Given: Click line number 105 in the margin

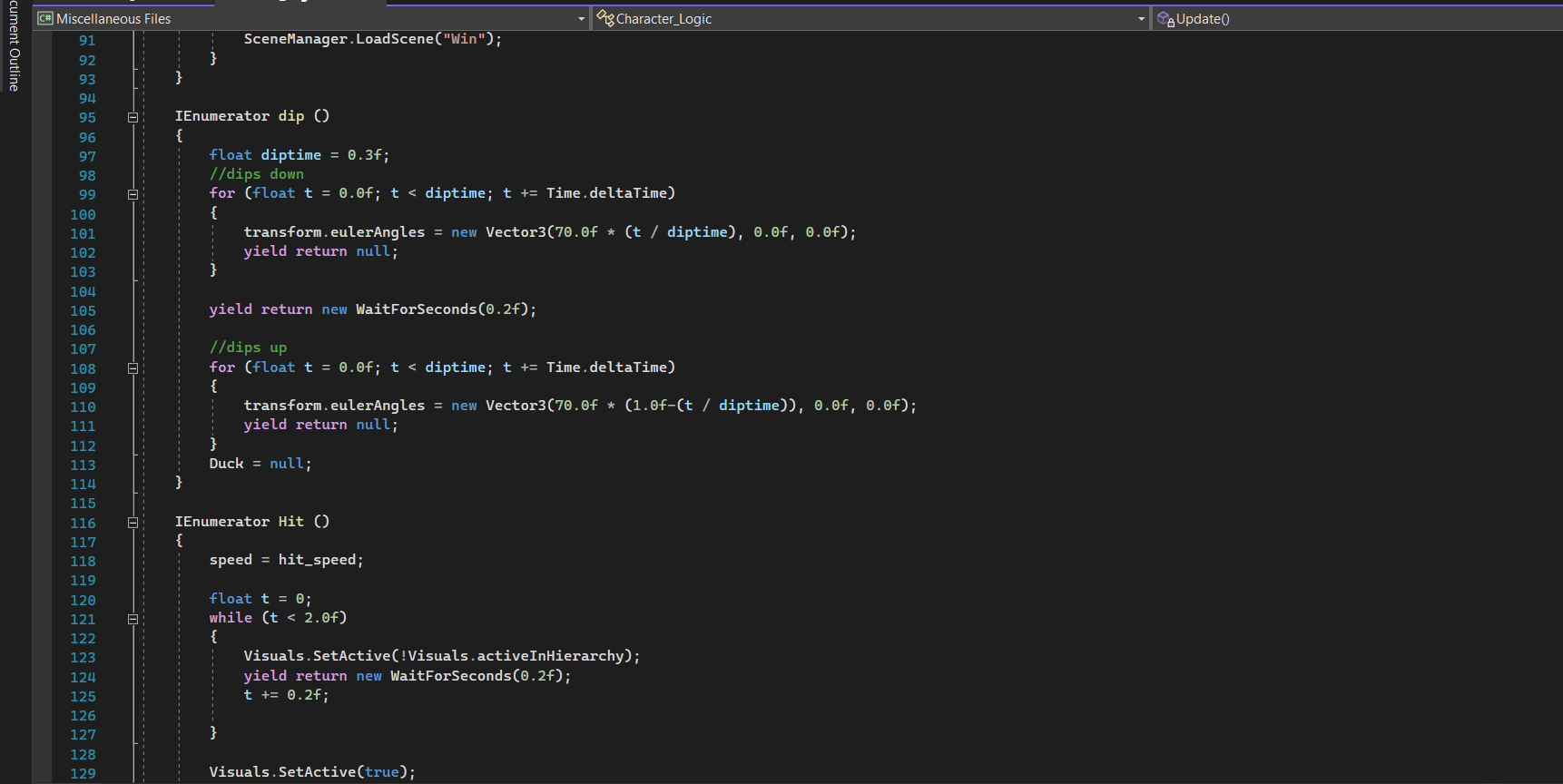Looking at the screenshot, I should pyautogui.click(x=83, y=310).
